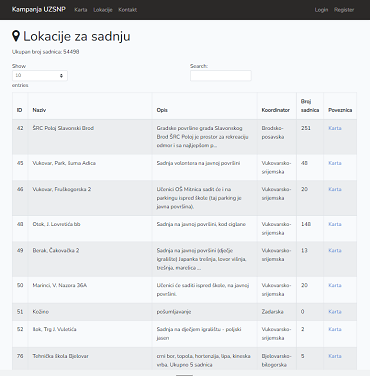This screenshot has height=376, width=370.
Task: Open Karta link for Ilok, Trg J. Vuletića
Action: click(x=335, y=329)
